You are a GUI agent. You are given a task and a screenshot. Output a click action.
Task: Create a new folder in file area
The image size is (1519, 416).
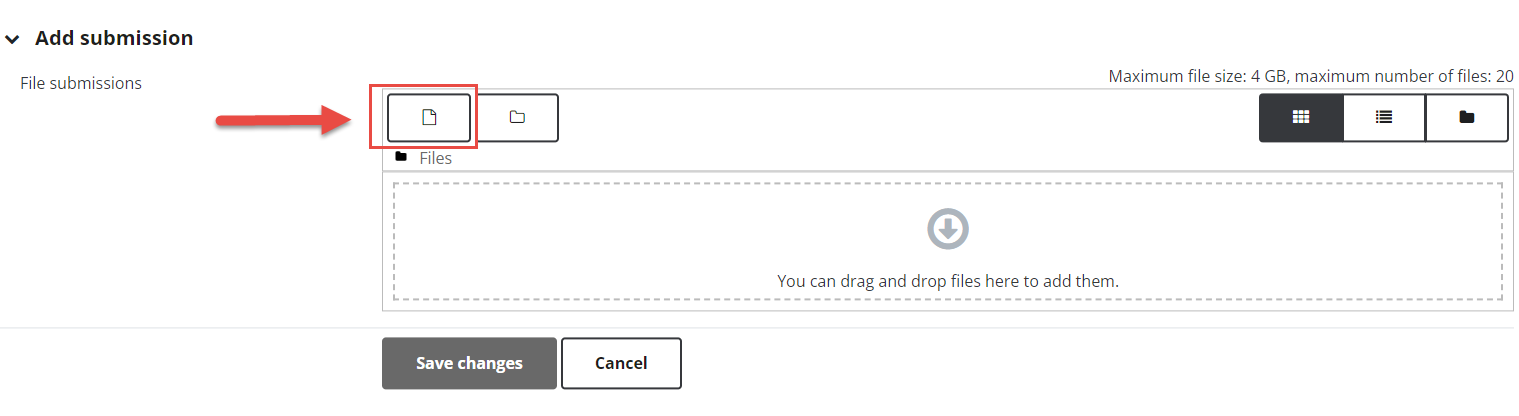click(x=517, y=118)
